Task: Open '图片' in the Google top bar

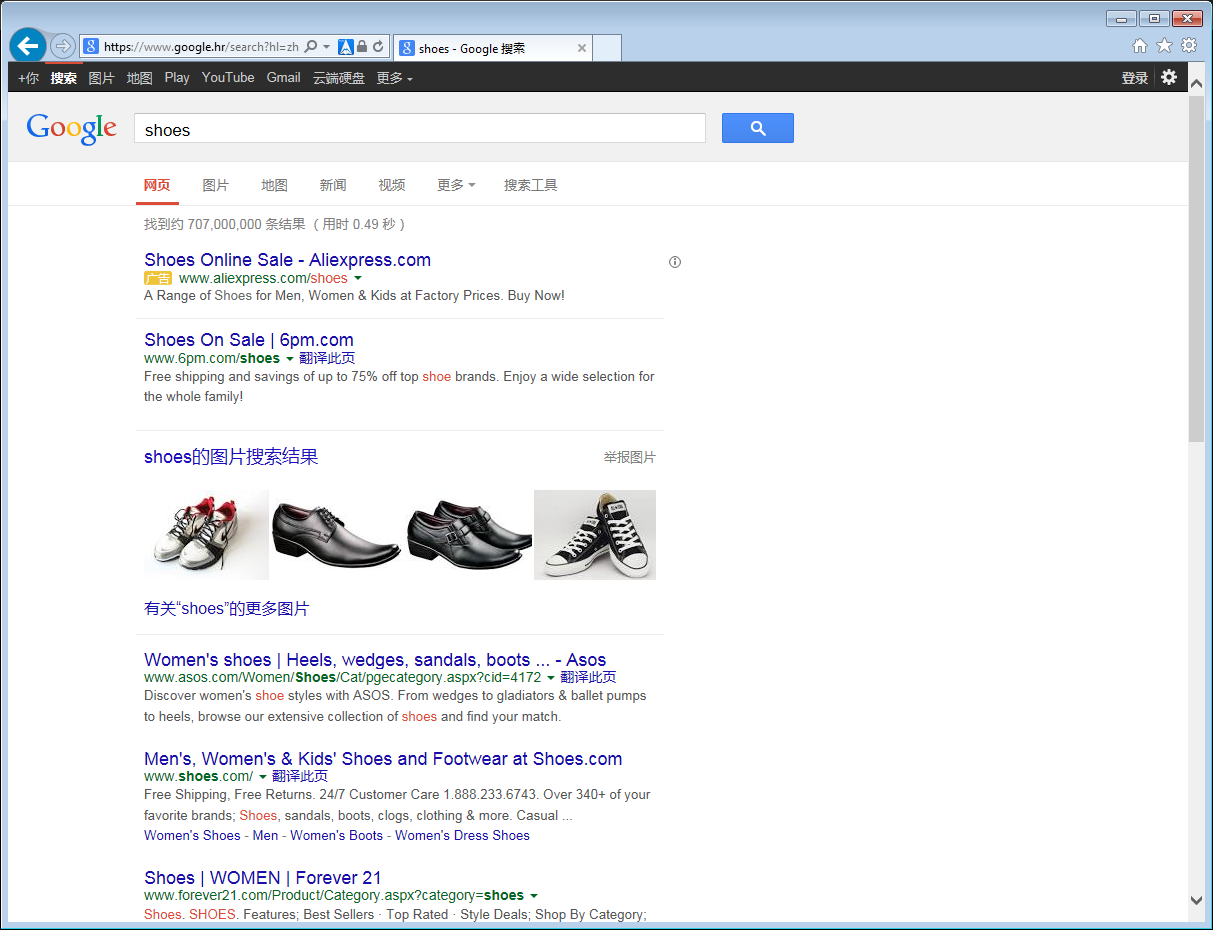Action: tap(101, 78)
